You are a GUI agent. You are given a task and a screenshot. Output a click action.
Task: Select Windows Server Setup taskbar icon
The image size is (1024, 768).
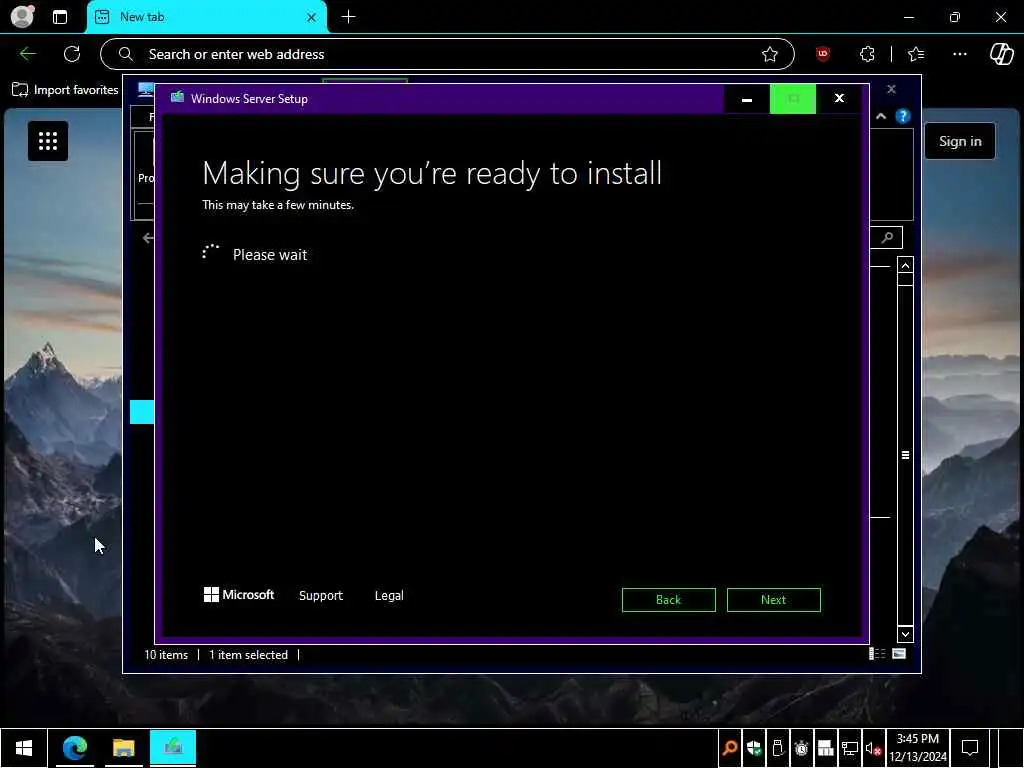click(173, 748)
